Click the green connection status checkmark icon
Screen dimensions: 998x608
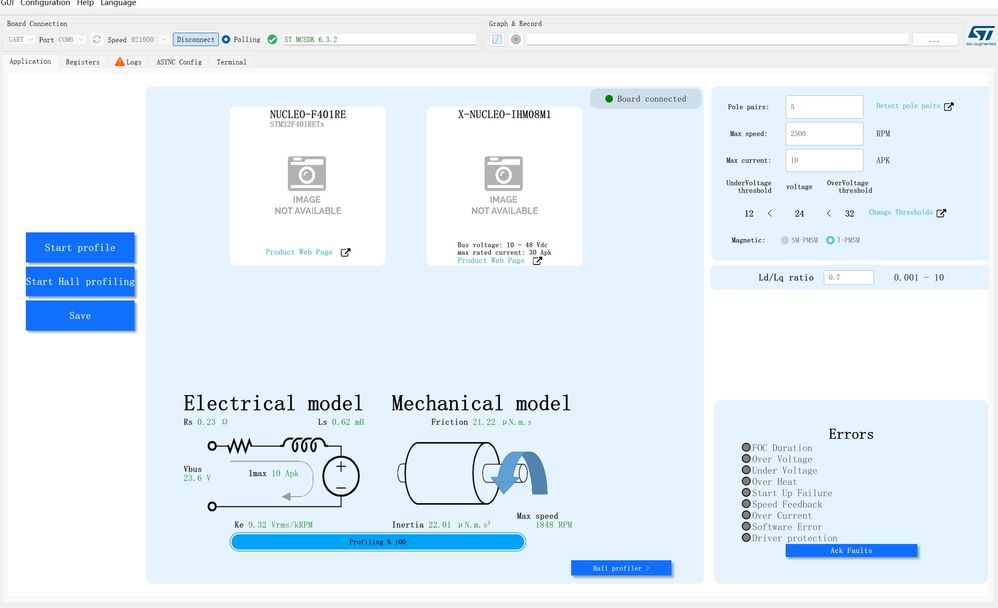tap(272, 39)
